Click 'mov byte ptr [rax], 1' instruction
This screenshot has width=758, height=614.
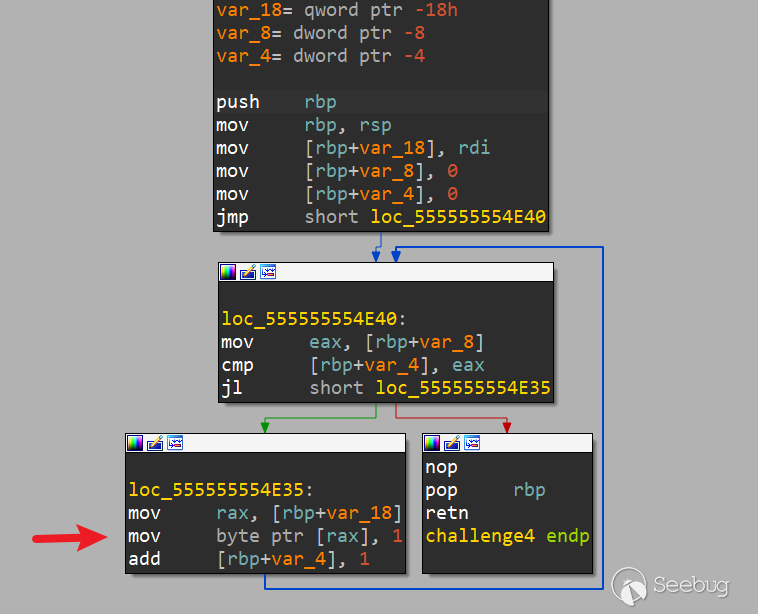(x=265, y=536)
